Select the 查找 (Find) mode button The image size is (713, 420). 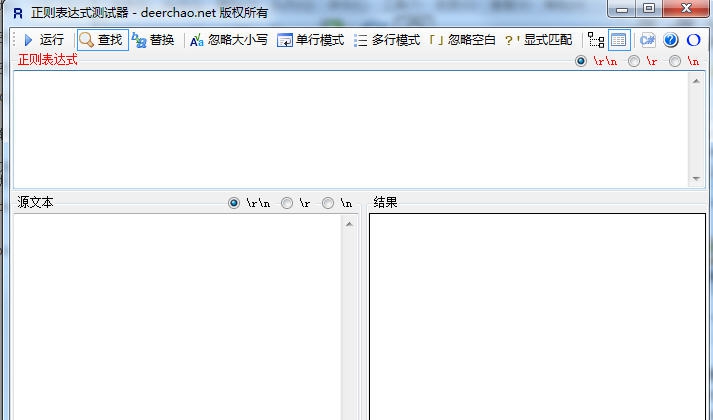pos(103,40)
